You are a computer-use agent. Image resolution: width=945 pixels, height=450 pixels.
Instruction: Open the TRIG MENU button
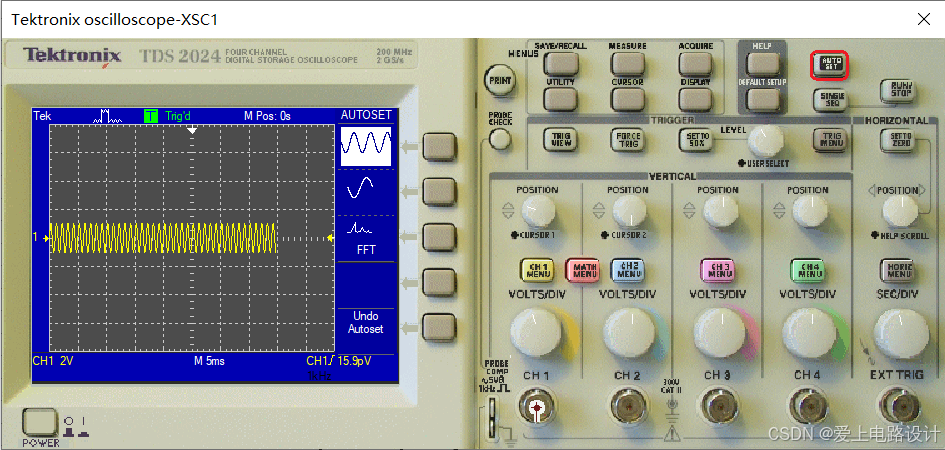pos(831,140)
